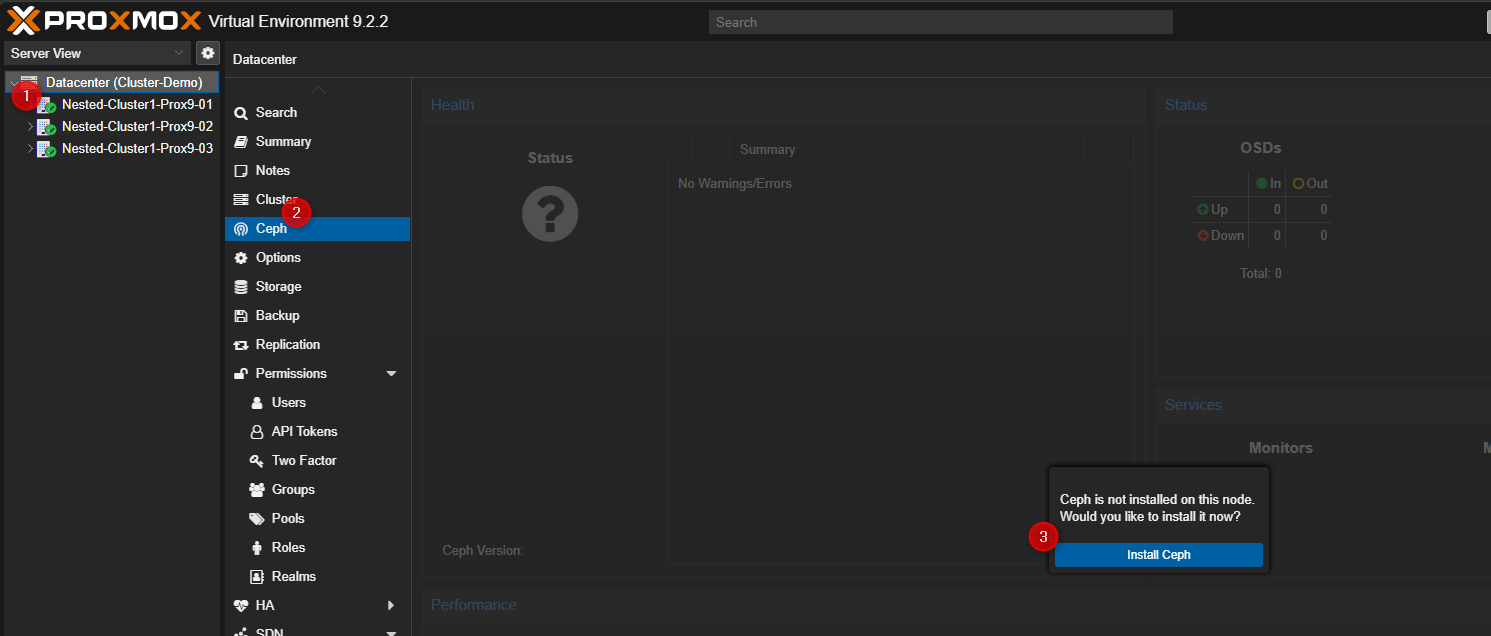Viewport: 1491px width, 636px height.
Task: Click the "Monitors" heading
Action: [1281, 448]
